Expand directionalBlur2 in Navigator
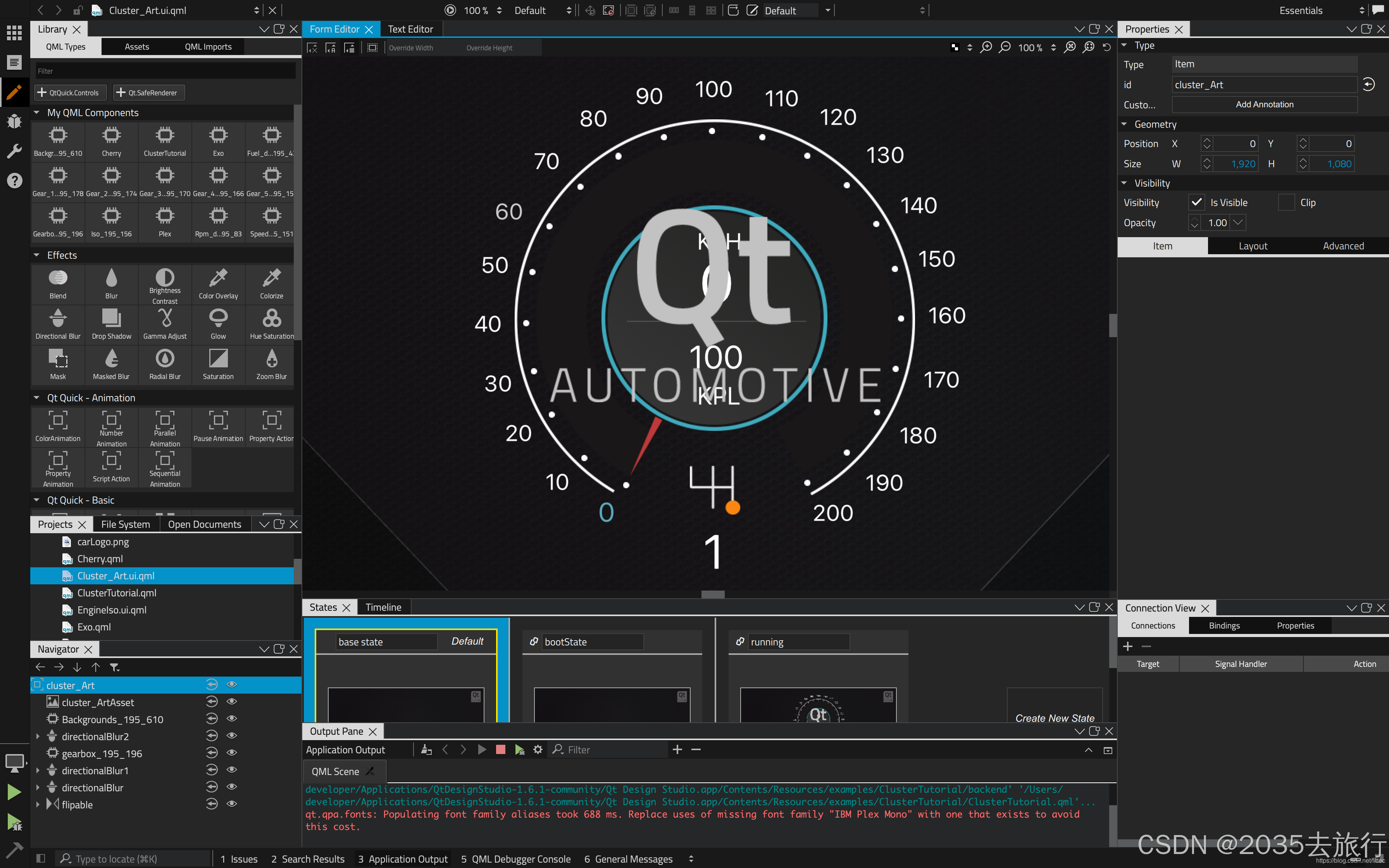The image size is (1389, 868). click(38, 737)
